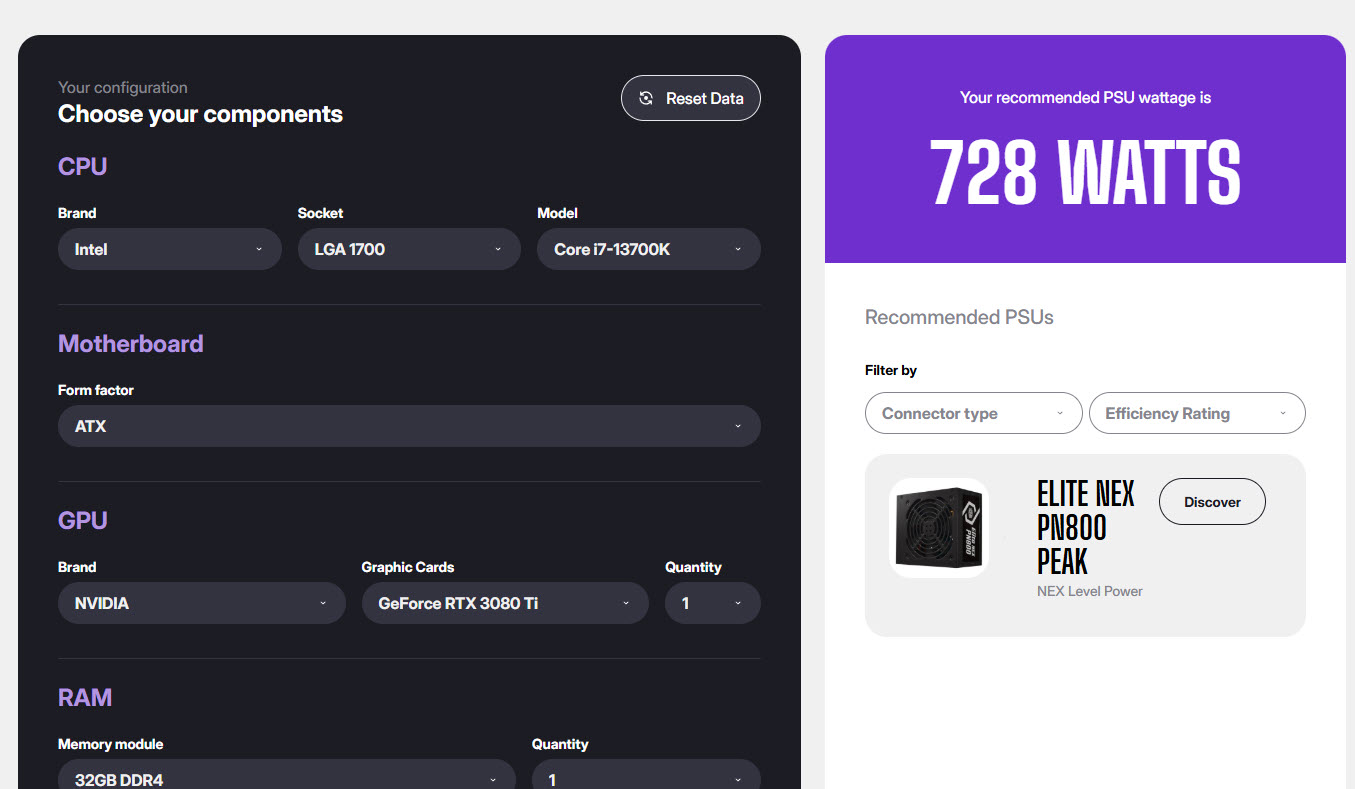Click the chevron arrow in the CPU Model dropdown
The width and height of the screenshot is (1355, 789).
738,249
